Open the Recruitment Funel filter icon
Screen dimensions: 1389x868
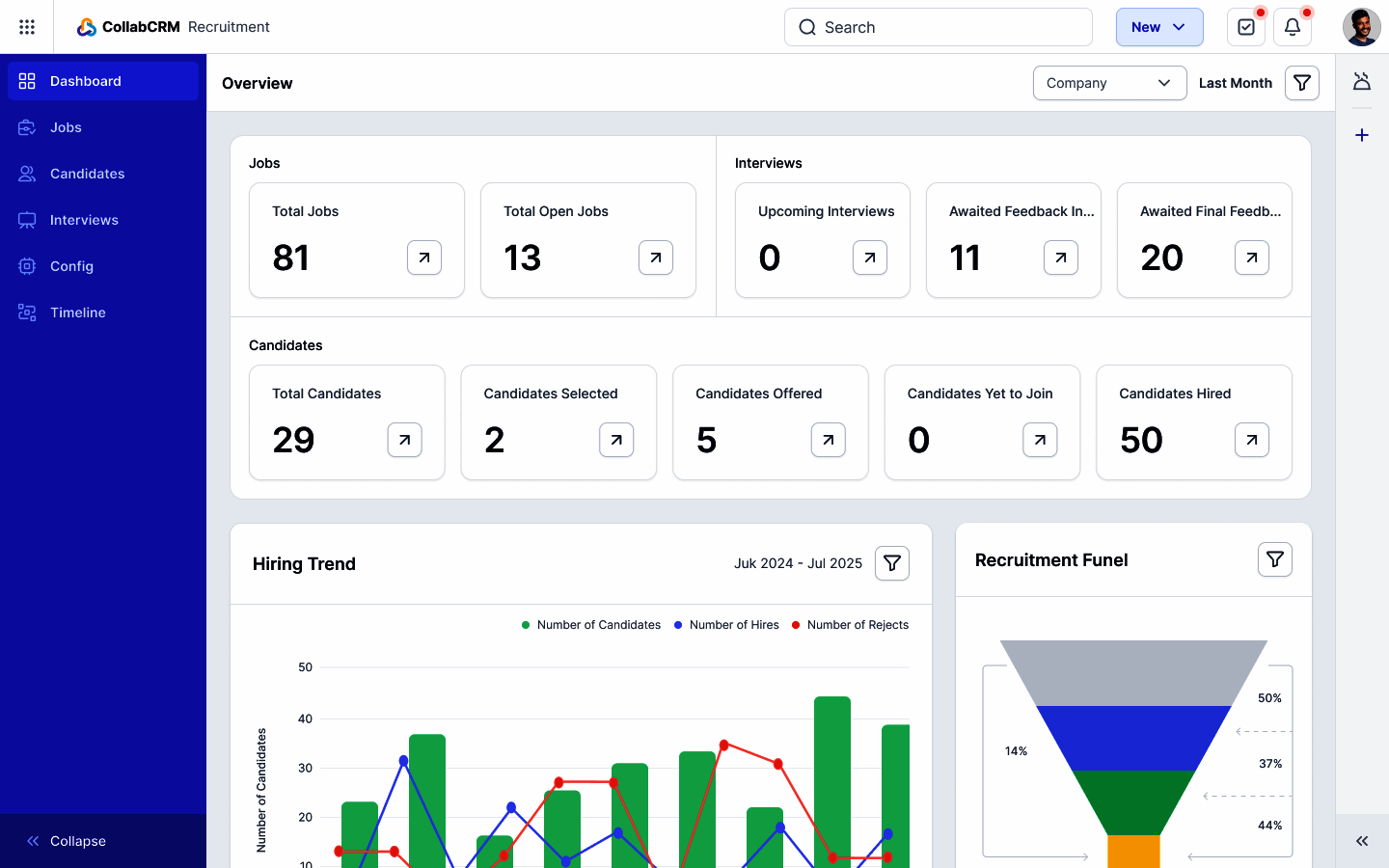(x=1274, y=559)
